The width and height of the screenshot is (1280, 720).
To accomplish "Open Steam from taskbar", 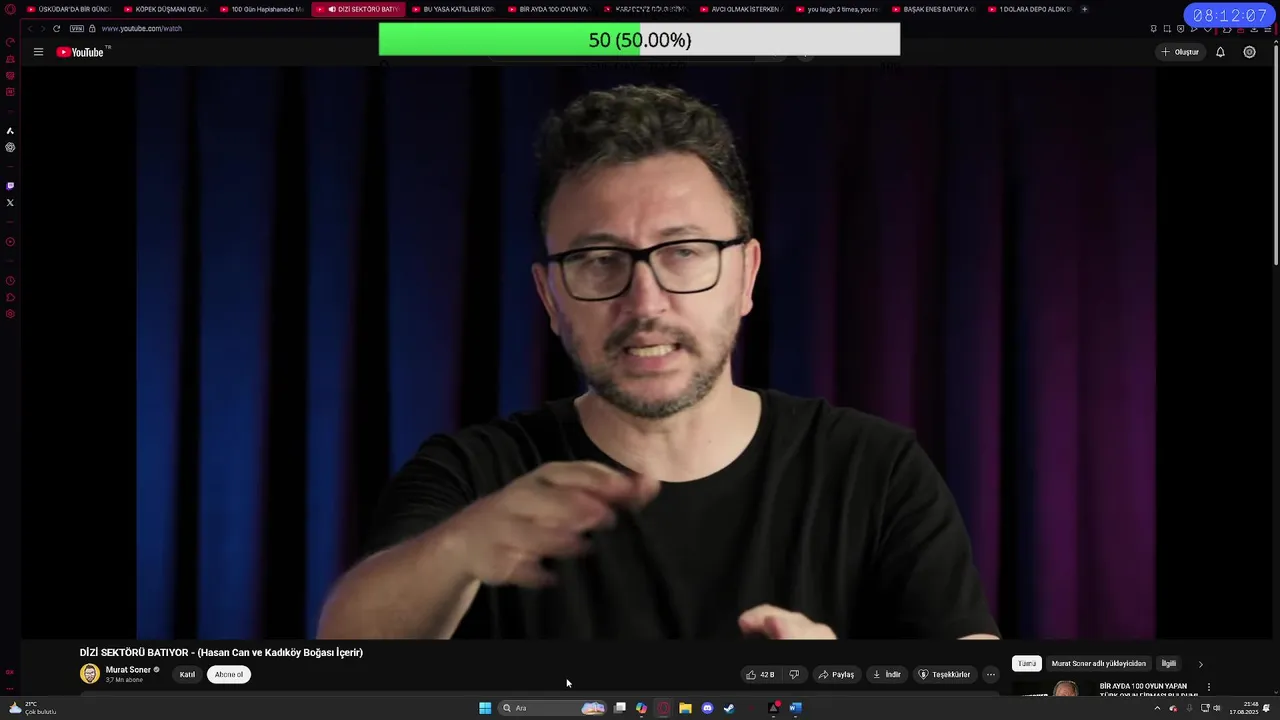I will pos(729,708).
